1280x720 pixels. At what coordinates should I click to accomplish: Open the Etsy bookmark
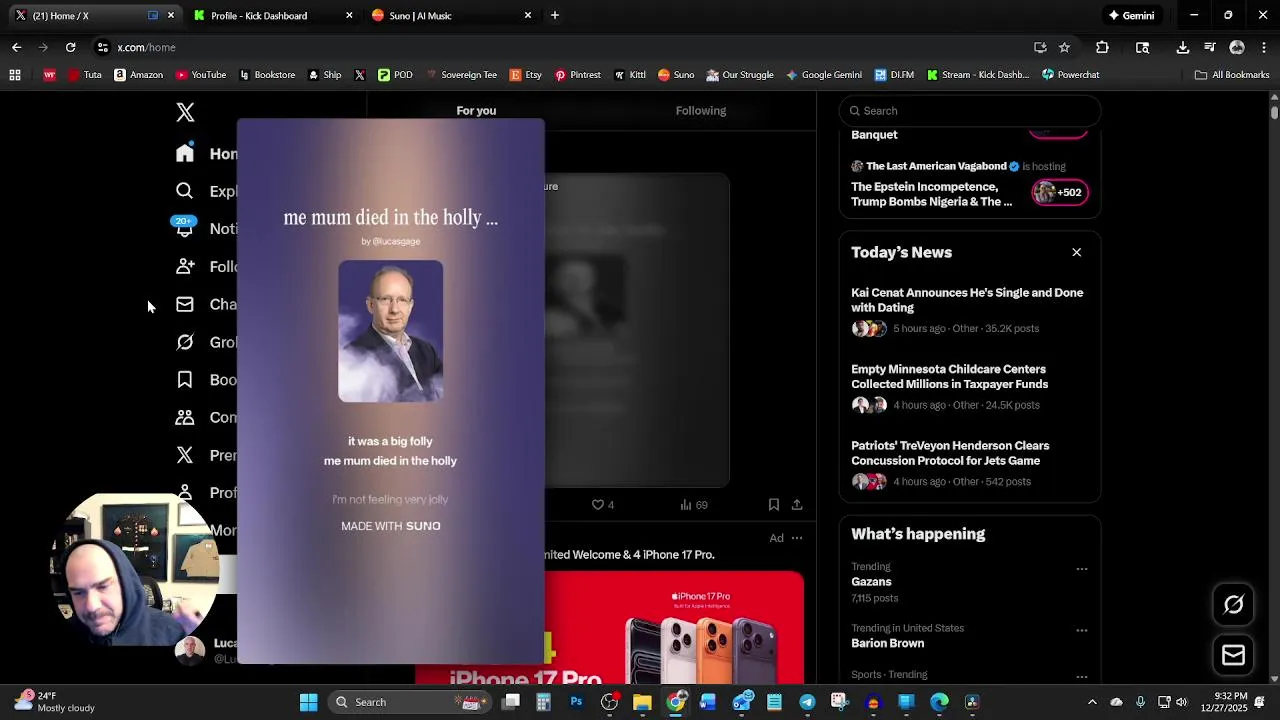click(x=526, y=74)
